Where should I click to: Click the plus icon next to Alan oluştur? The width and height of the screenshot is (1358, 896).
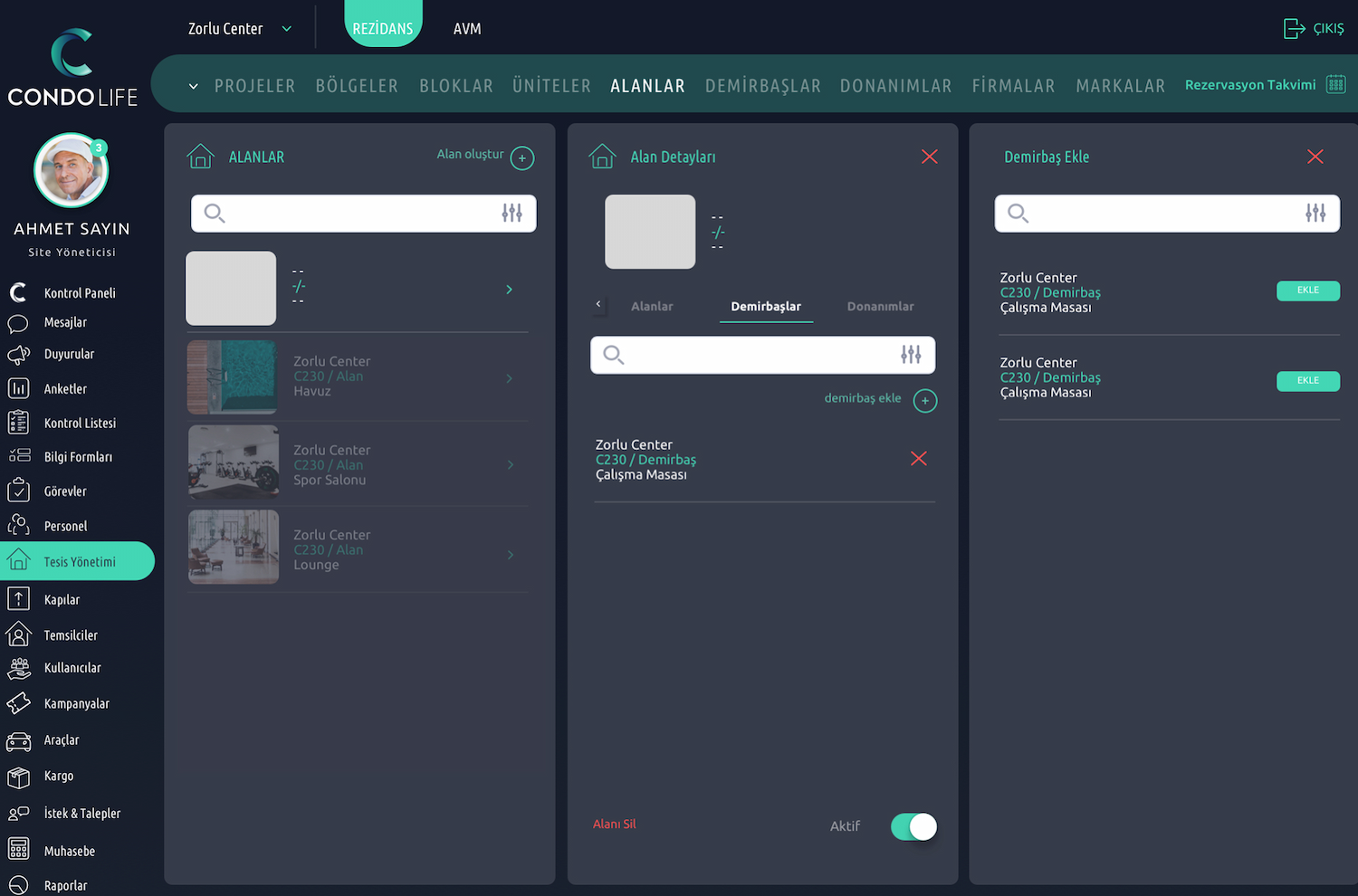pos(522,158)
